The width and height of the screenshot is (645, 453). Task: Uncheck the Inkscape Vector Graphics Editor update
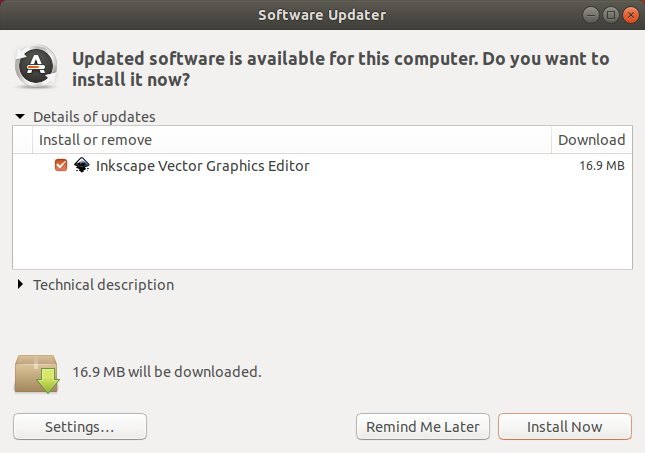(x=61, y=166)
